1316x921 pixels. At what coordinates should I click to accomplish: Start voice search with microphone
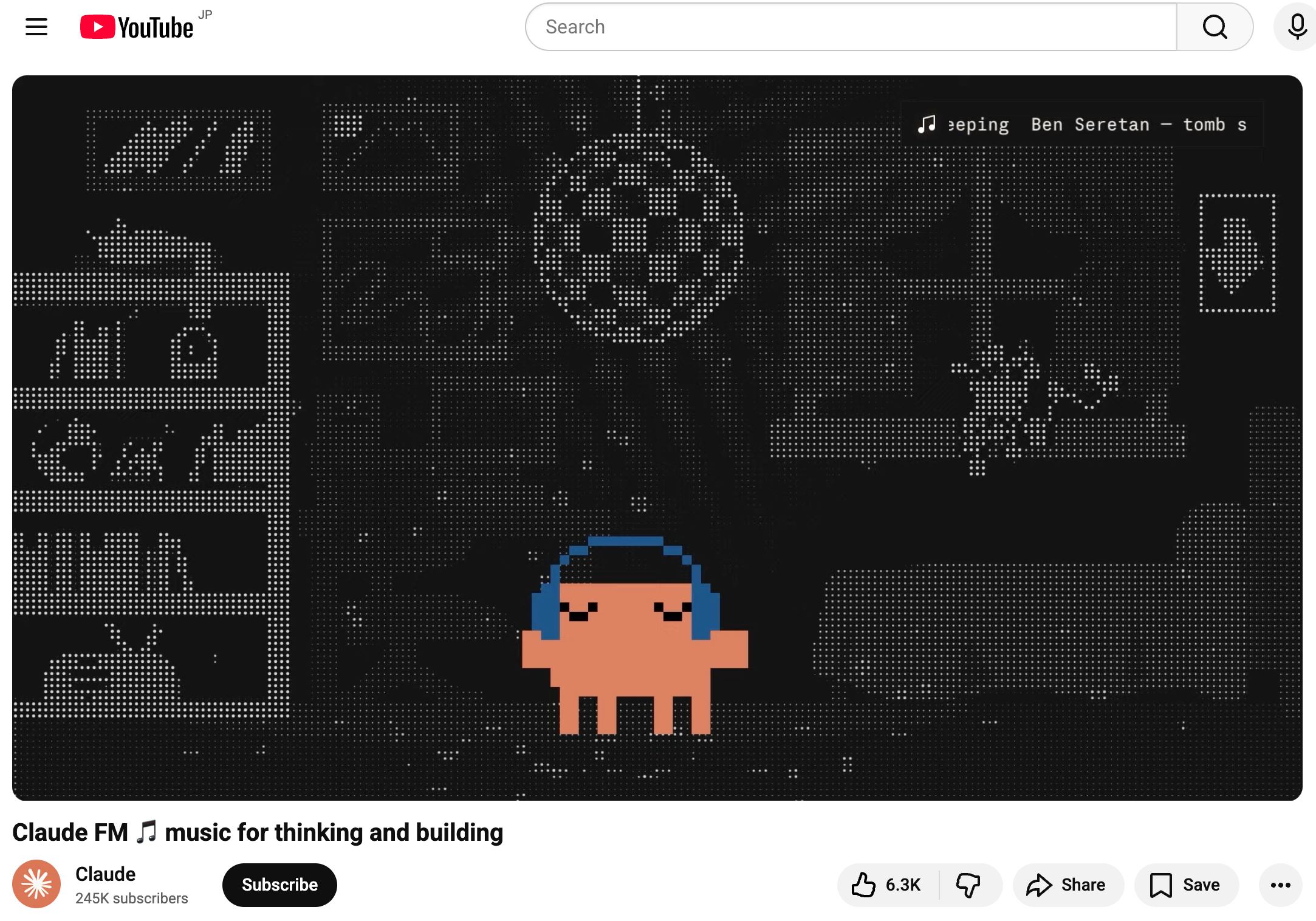click(x=1297, y=27)
